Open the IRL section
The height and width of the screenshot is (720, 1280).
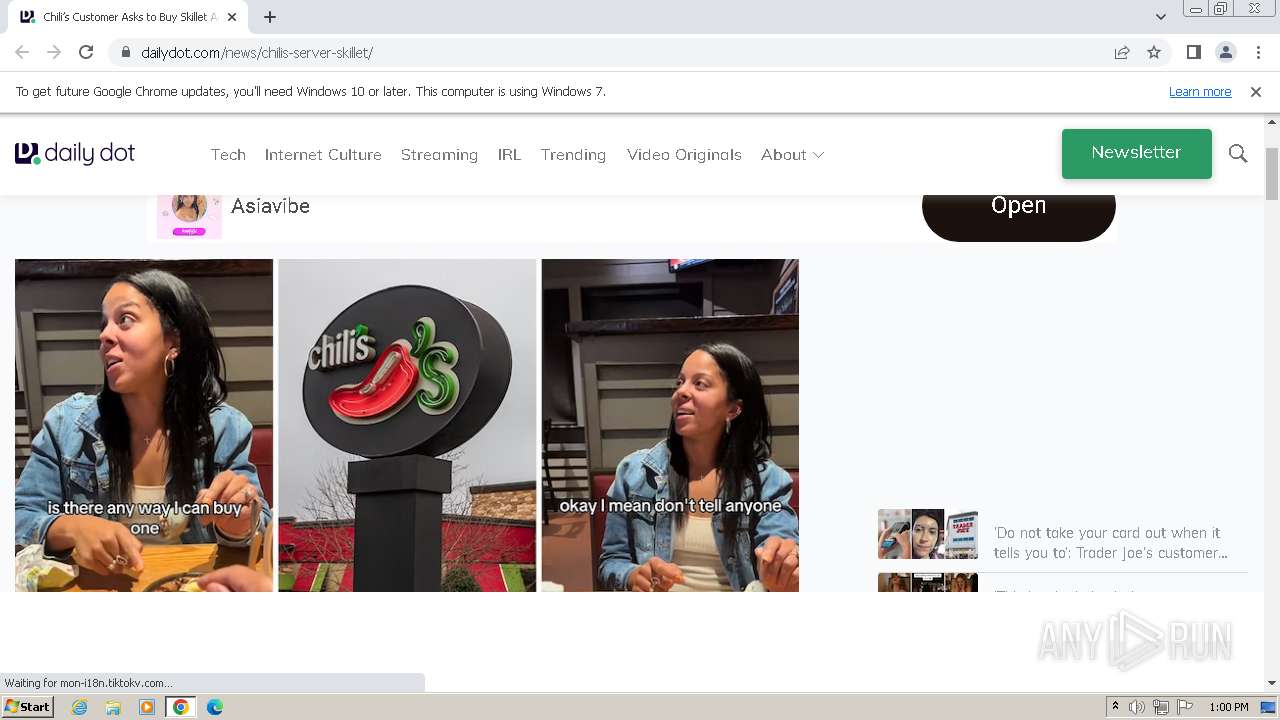coord(509,154)
